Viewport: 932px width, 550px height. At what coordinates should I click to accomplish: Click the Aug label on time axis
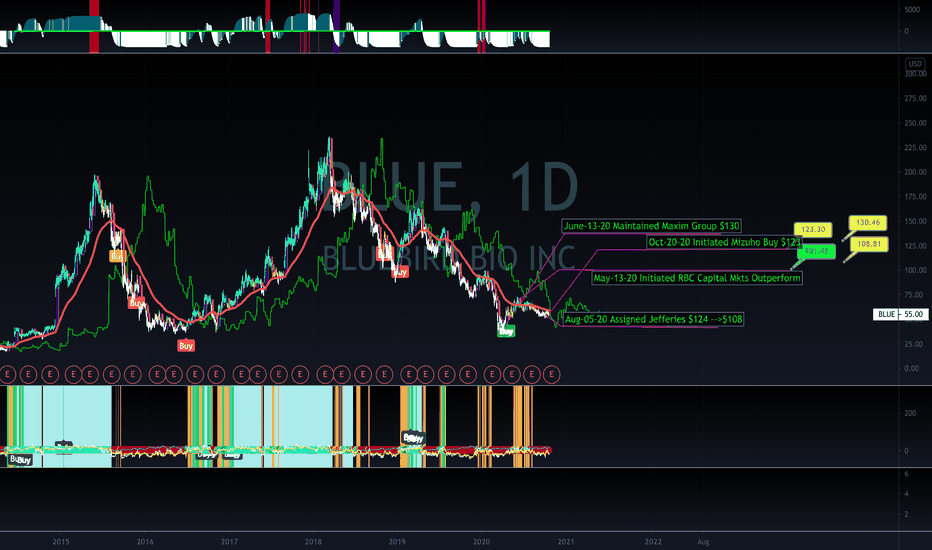[x=703, y=542]
